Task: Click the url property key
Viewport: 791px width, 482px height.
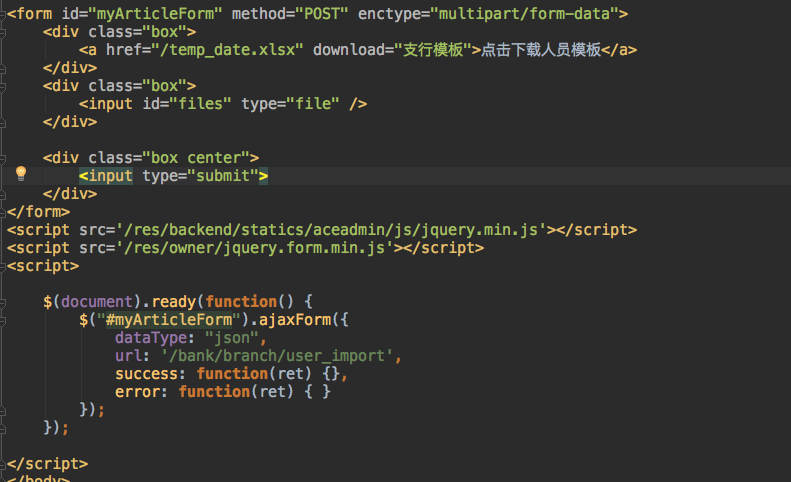Action: click(x=128, y=355)
